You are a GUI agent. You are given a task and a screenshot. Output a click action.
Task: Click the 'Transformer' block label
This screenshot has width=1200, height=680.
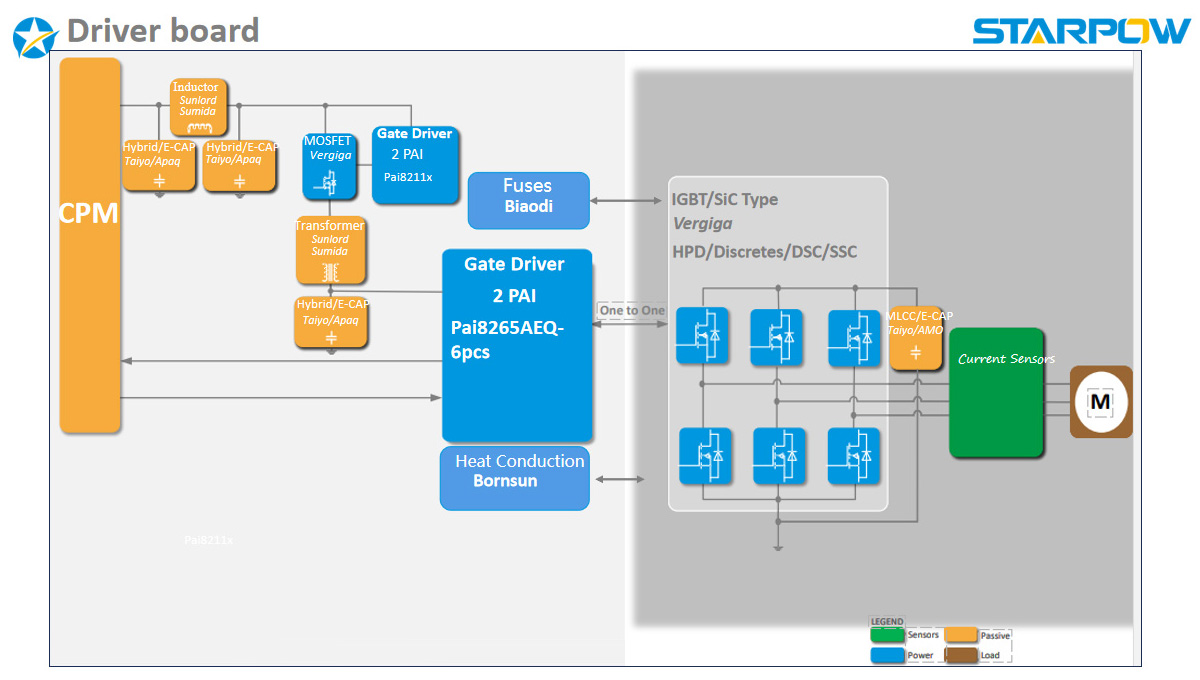click(330, 226)
